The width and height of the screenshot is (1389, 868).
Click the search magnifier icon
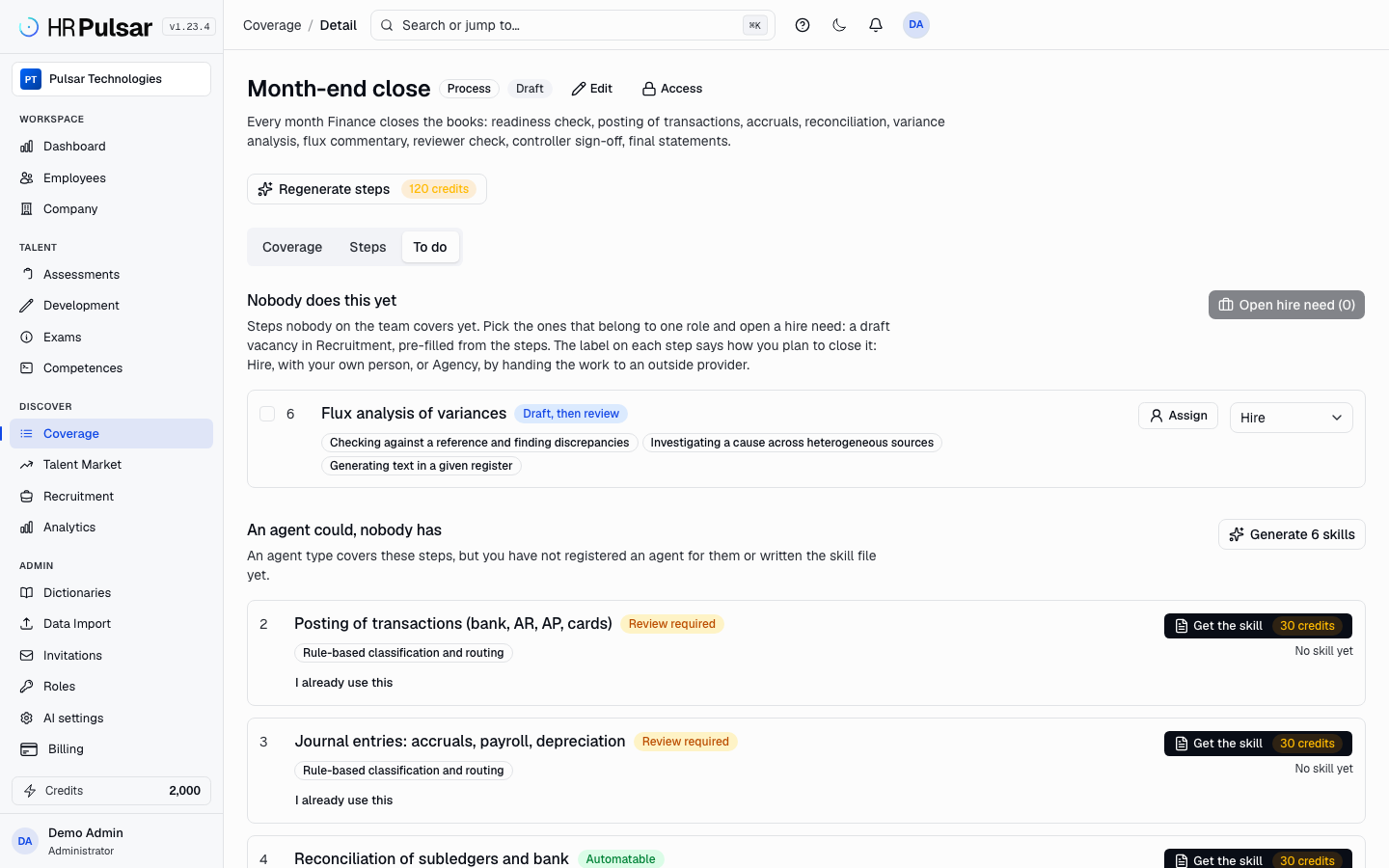(387, 25)
